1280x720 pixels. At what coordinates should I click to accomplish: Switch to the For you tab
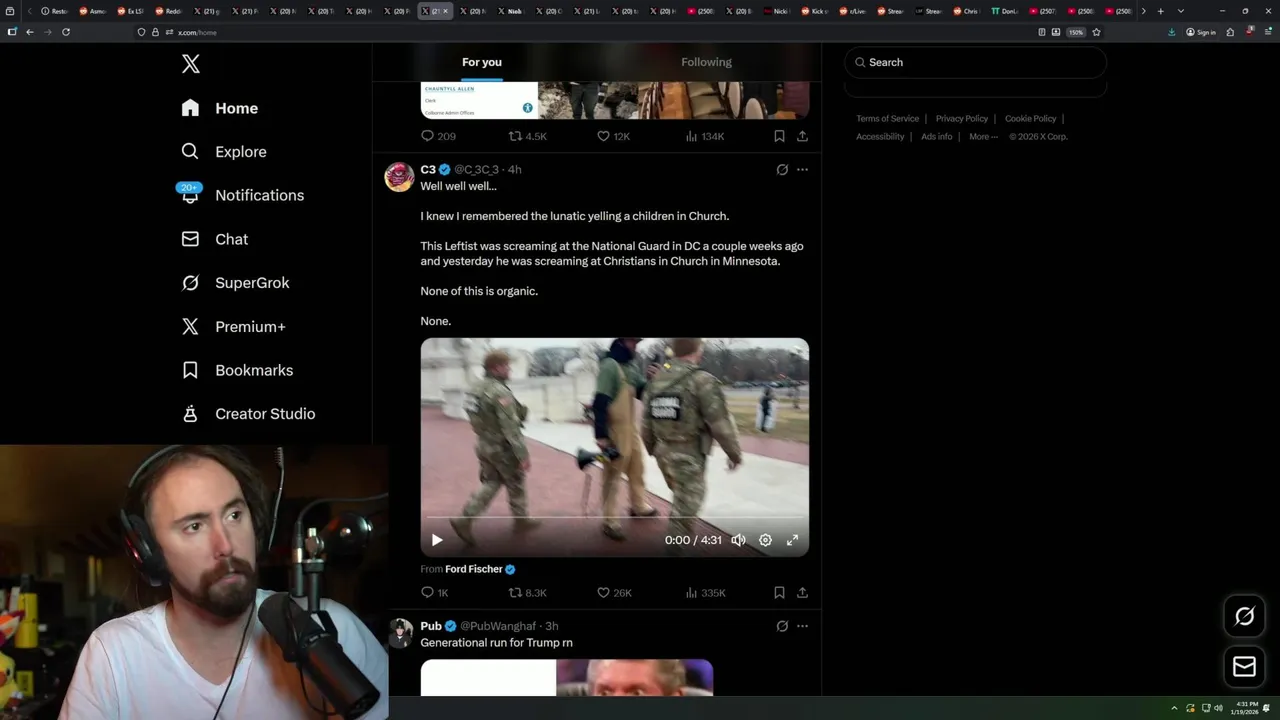[x=482, y=62]
